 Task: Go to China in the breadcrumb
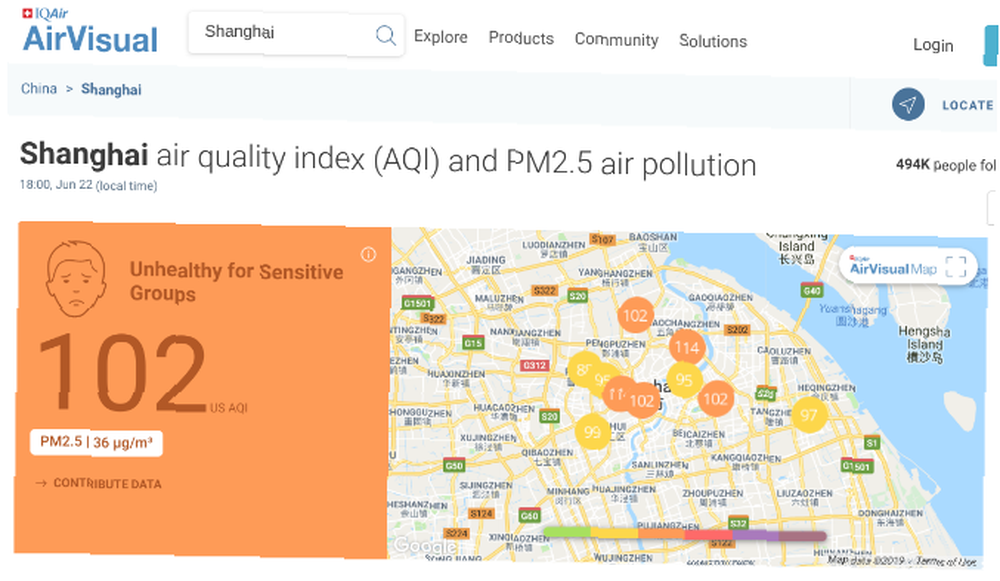coord(39,89)
